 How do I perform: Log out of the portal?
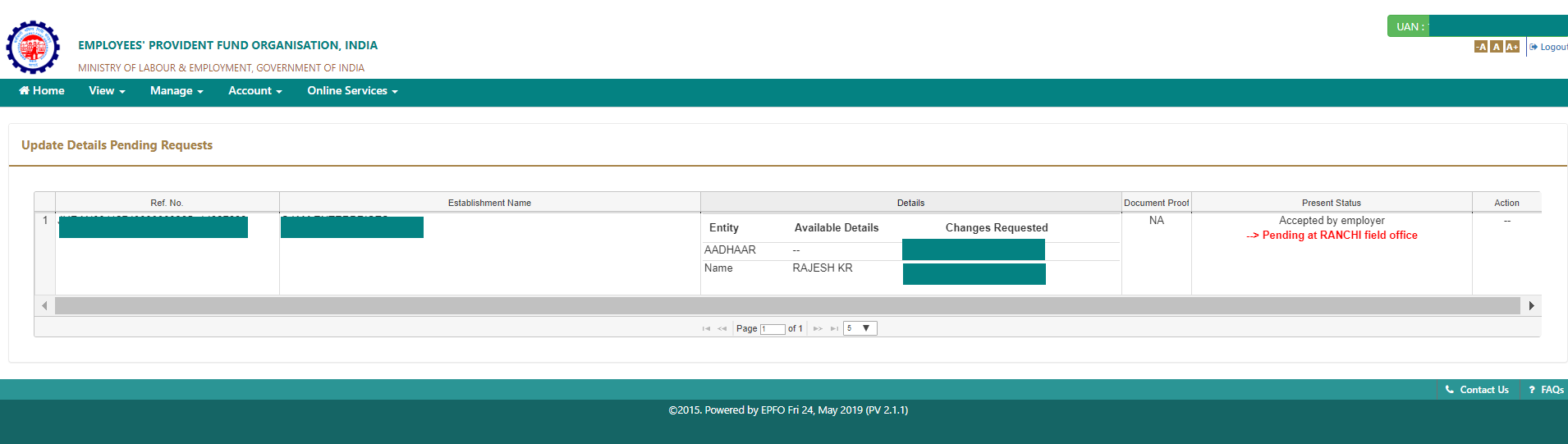[x=1550, y=47]
